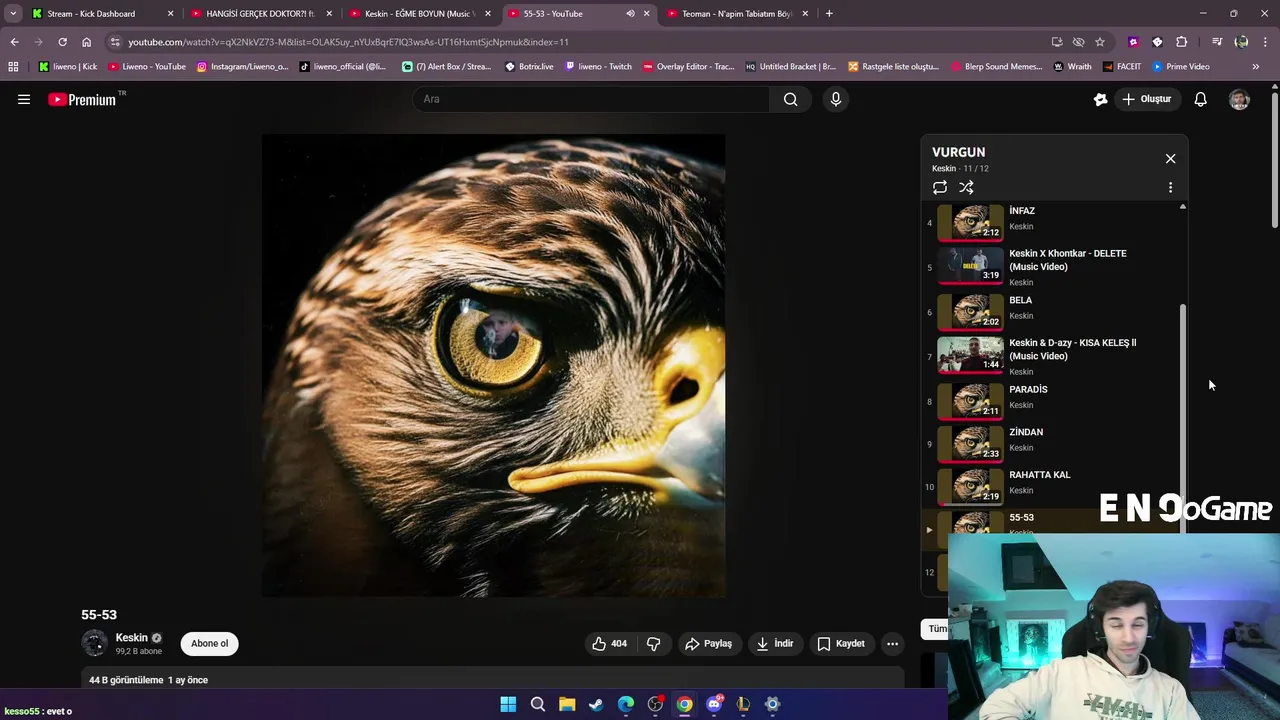Play Keskin X Khontkar - DELETE video
Image resolution: width=1280 pixels, height=720 pixels.
(x=1050, y=267)
